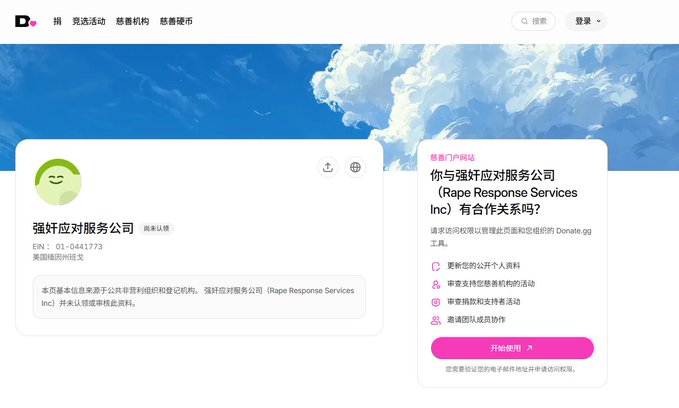The image size is (679, 408).
Task: Click the arrow icon on 开始使用 button
Action: (529, 348)
